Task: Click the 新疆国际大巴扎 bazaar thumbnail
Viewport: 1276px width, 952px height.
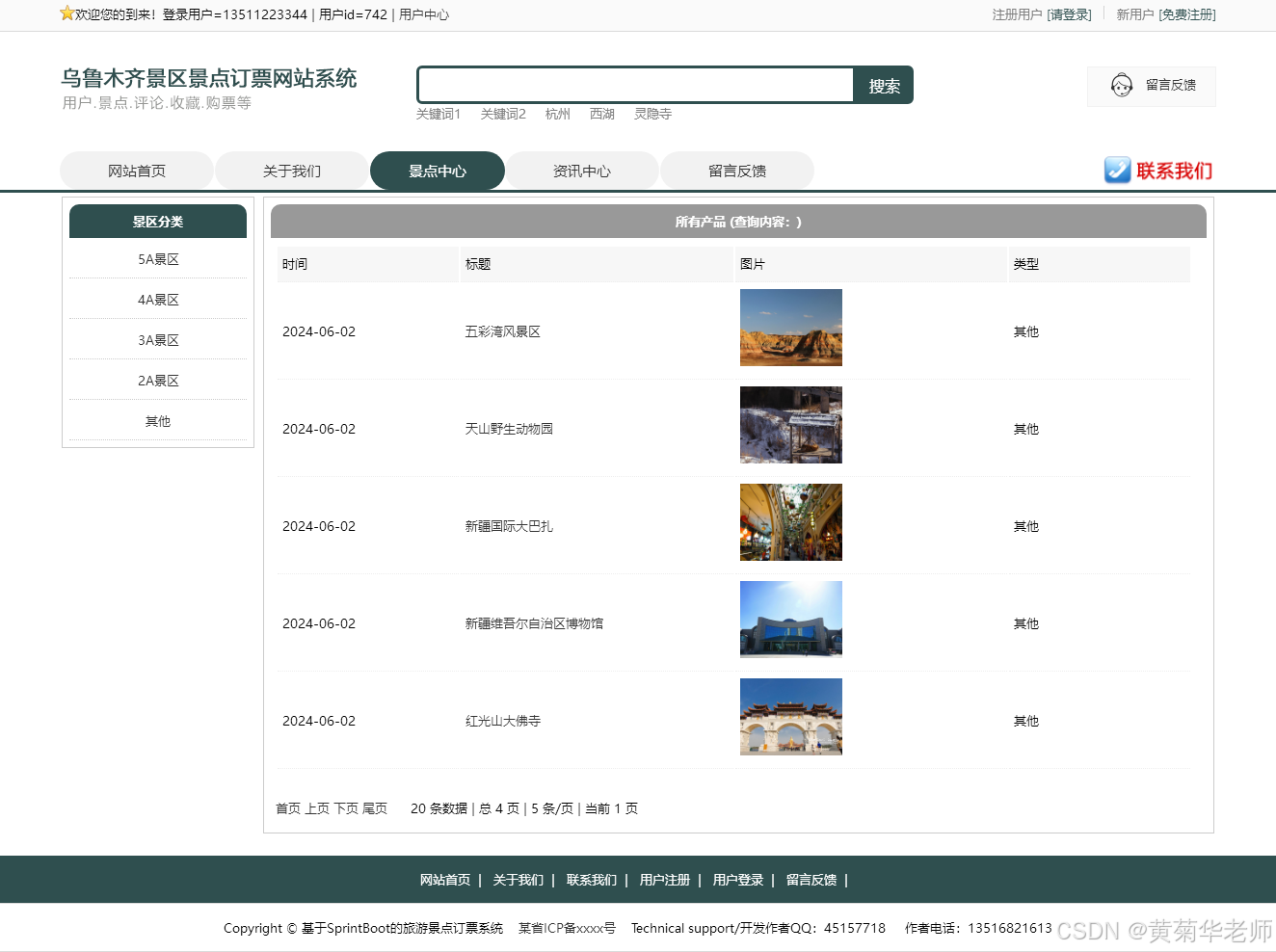Action: point(791,522)
